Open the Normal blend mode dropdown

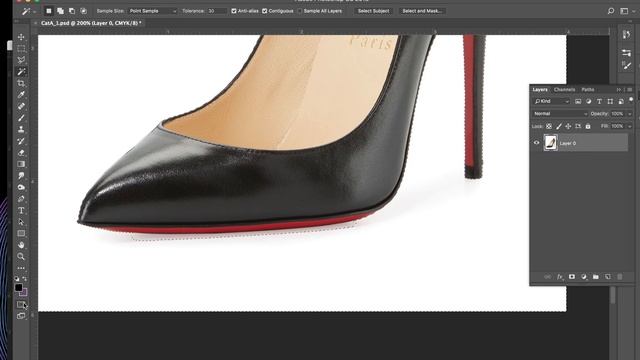pyautogui.click(x=560, y=114)
